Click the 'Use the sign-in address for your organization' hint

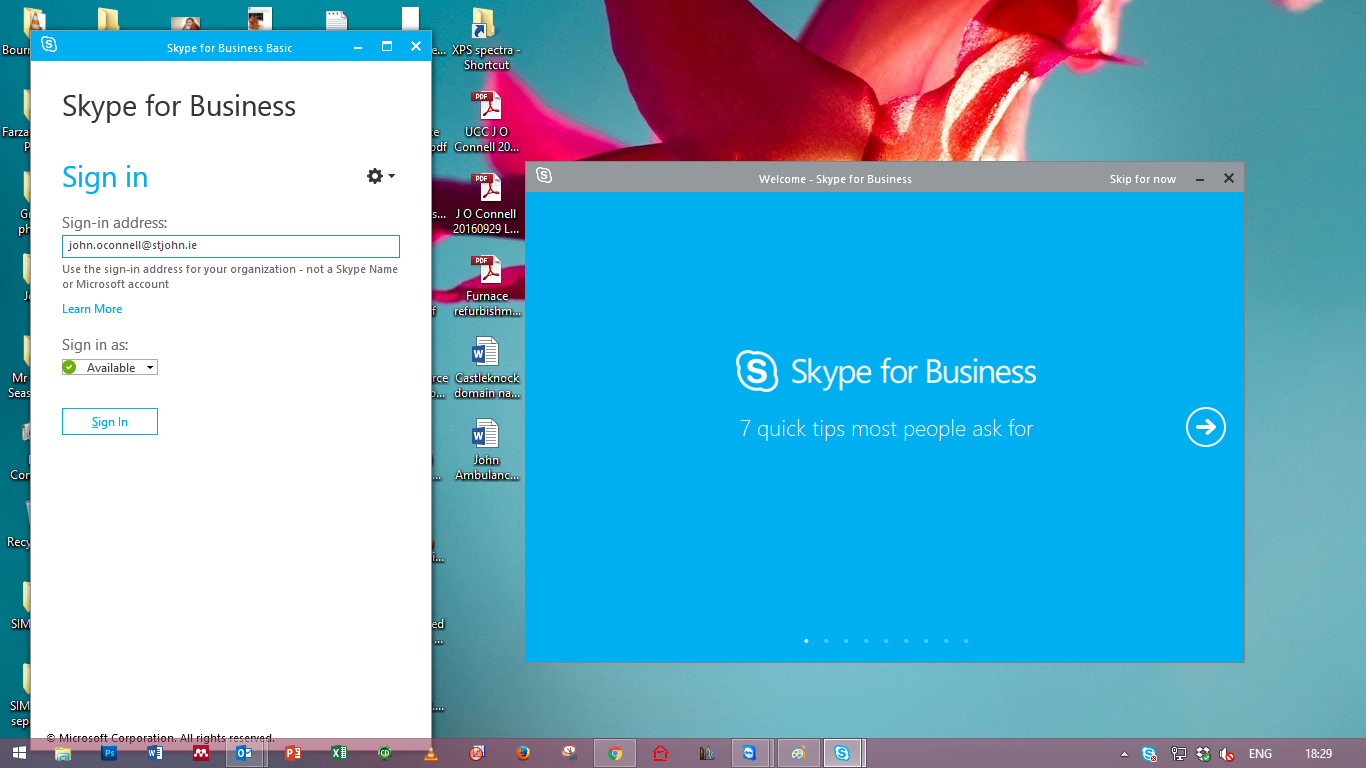[x=230, y=277]
